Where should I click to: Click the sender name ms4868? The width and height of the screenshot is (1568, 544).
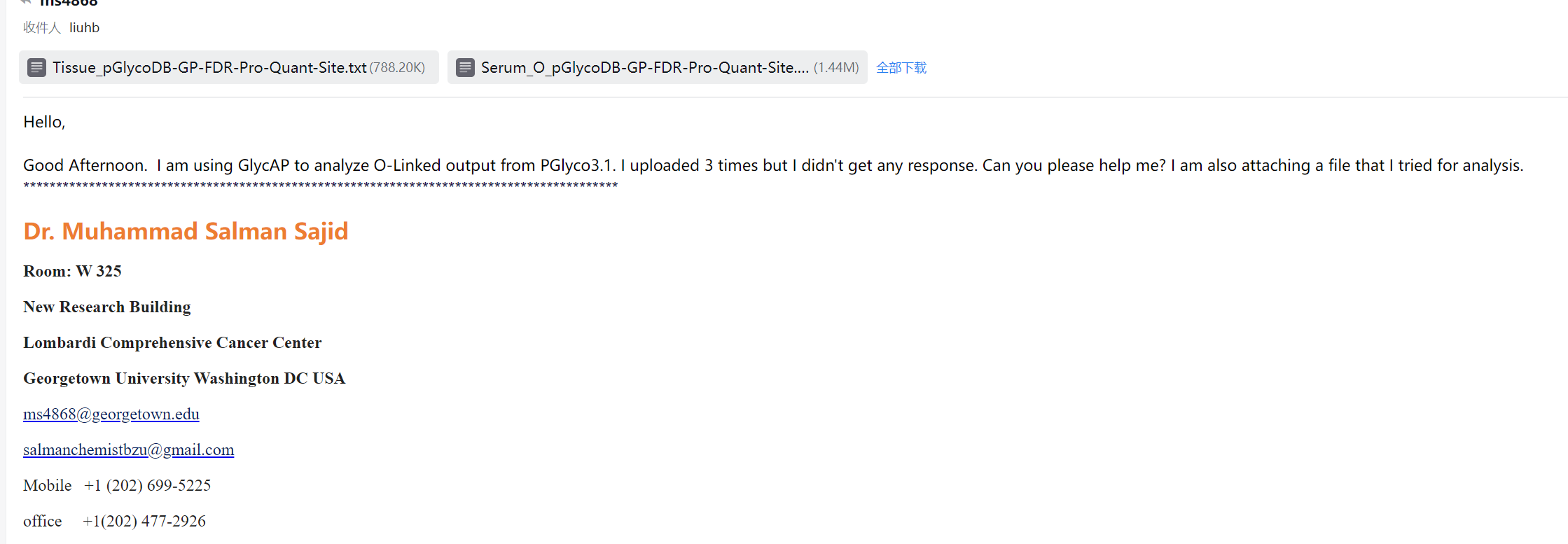point(69,3)
